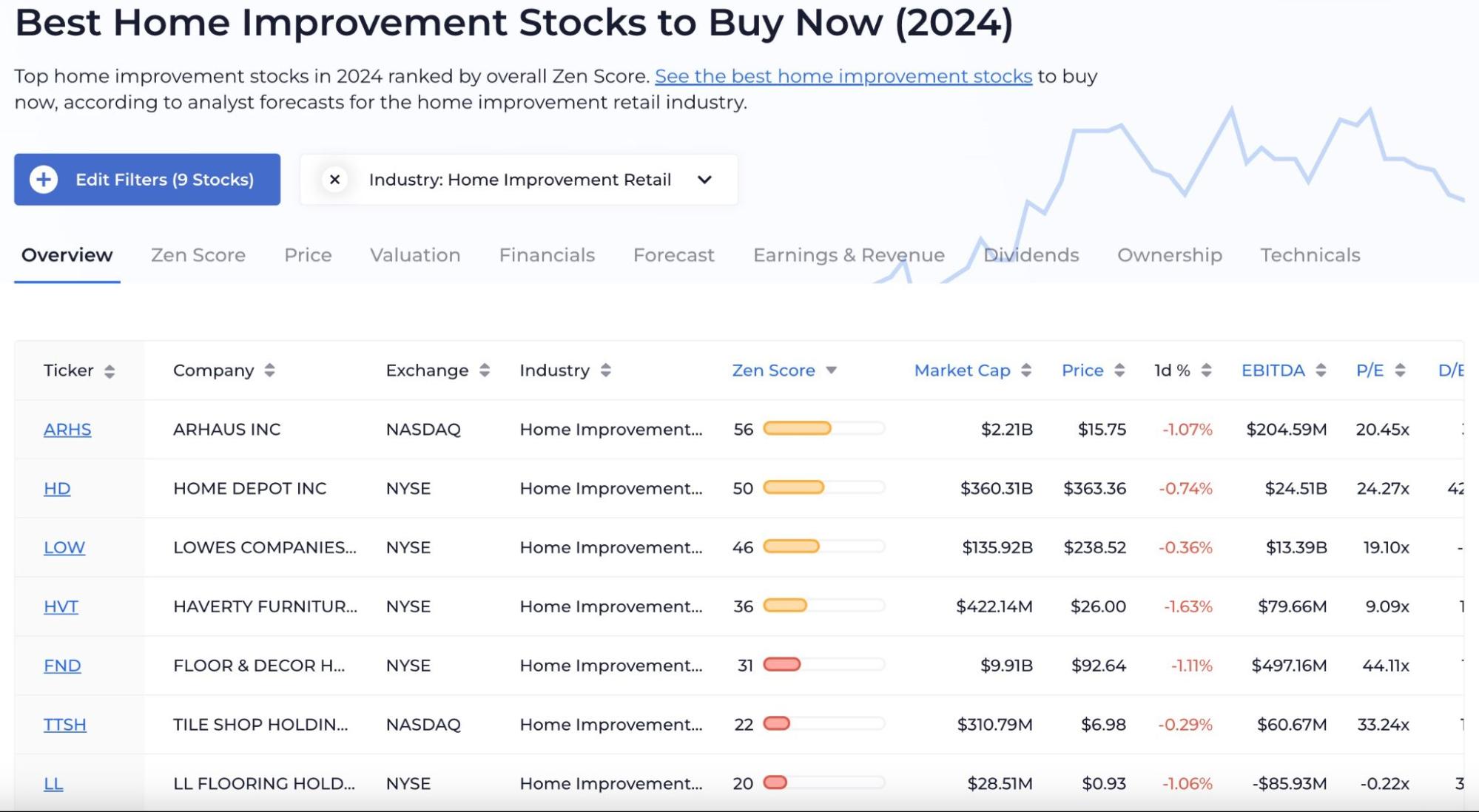Sort by Exchange column arrows

click(485, 371)
